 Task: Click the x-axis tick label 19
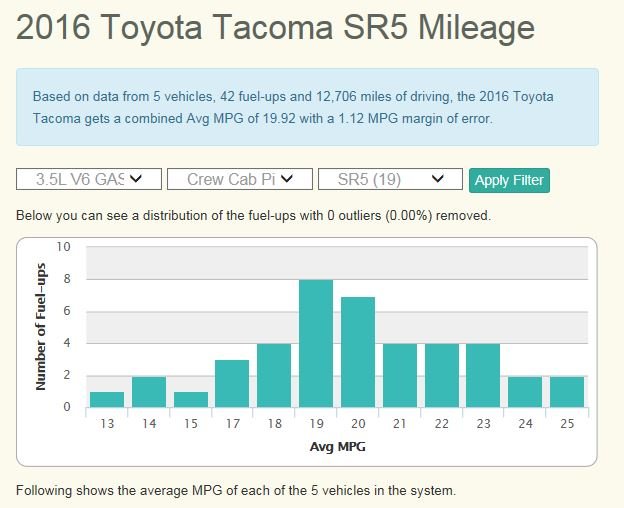(x=316, y=424)
